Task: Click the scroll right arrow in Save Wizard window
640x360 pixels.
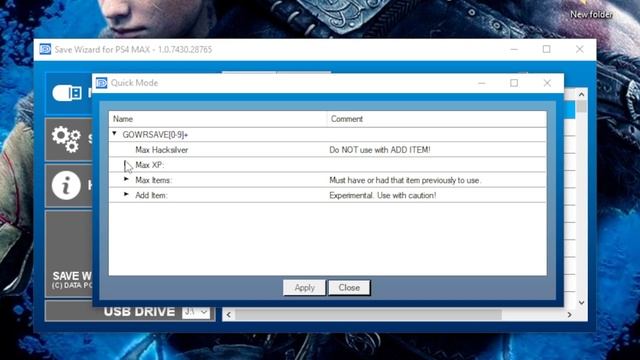Action: pos(569,315)
